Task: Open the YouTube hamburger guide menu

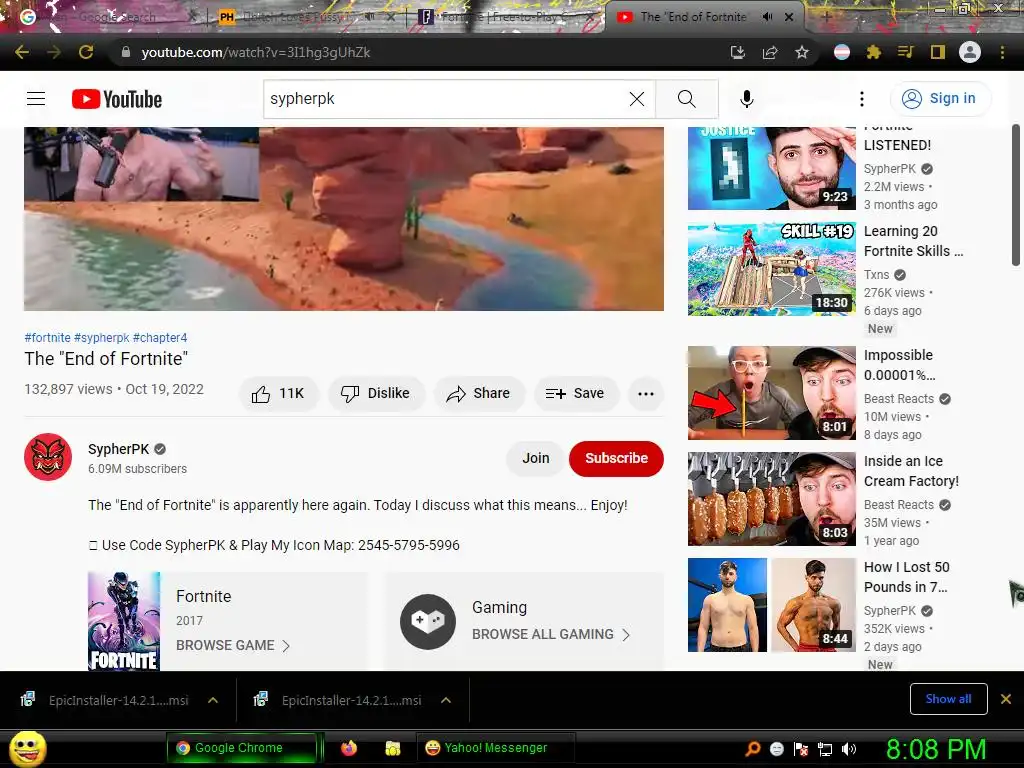Action: pyautogui.click(x=36, y=99)
